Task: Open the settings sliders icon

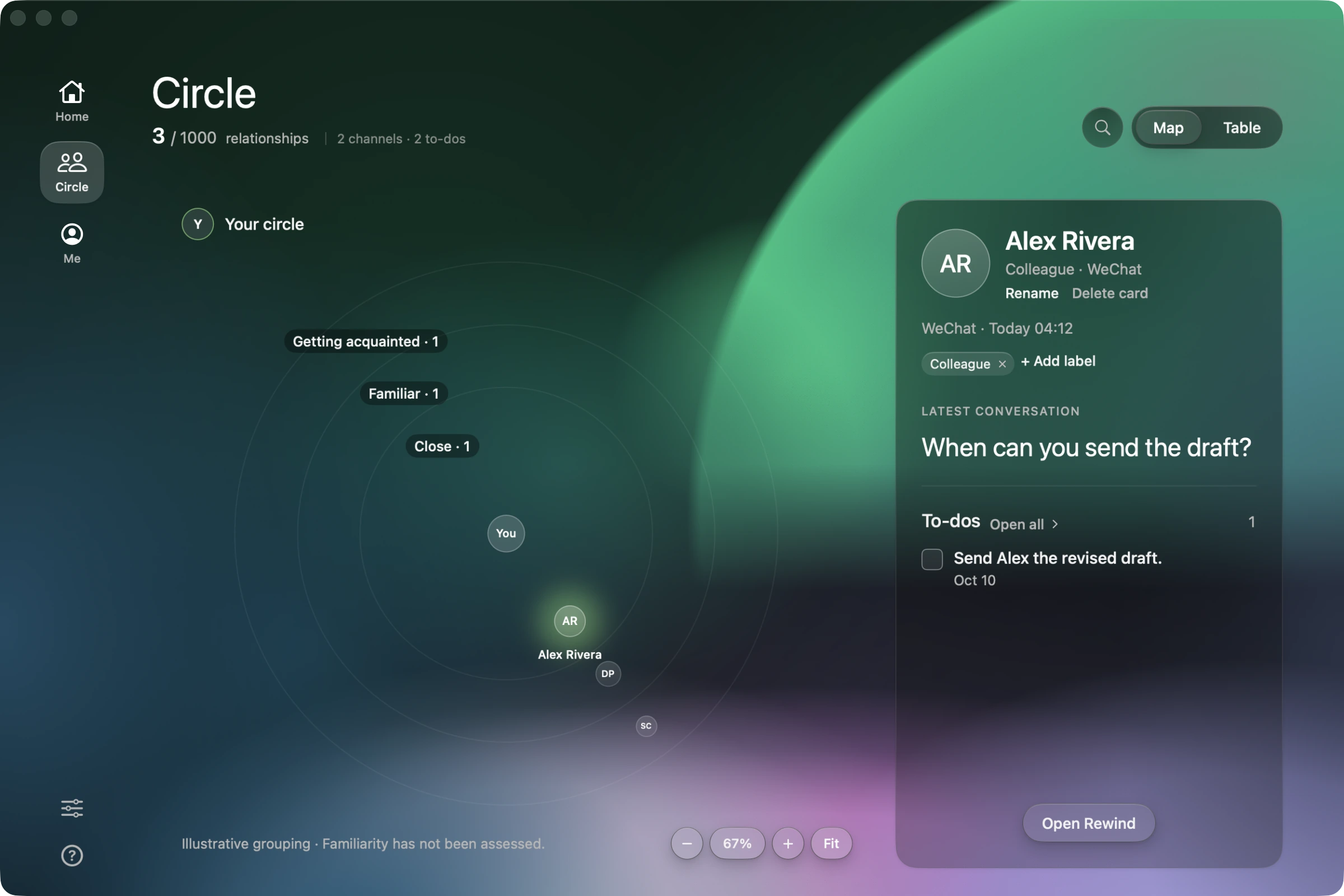Action: click(x=72, y=808)
